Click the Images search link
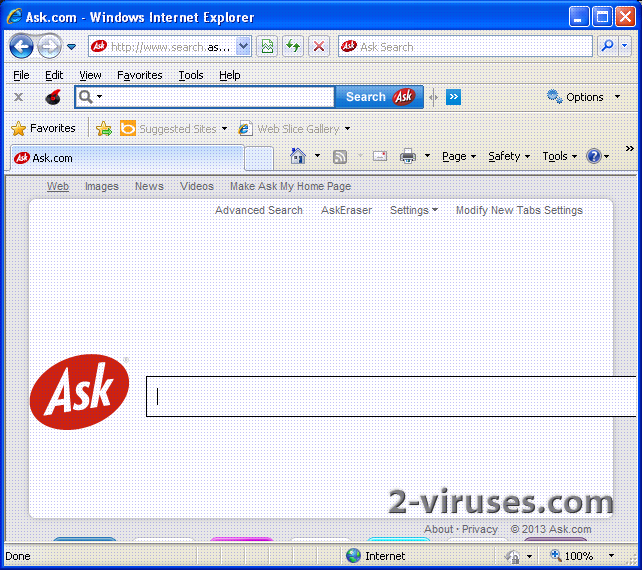The height and width of the screenshot is (570, 642). [x=102, y=186]
